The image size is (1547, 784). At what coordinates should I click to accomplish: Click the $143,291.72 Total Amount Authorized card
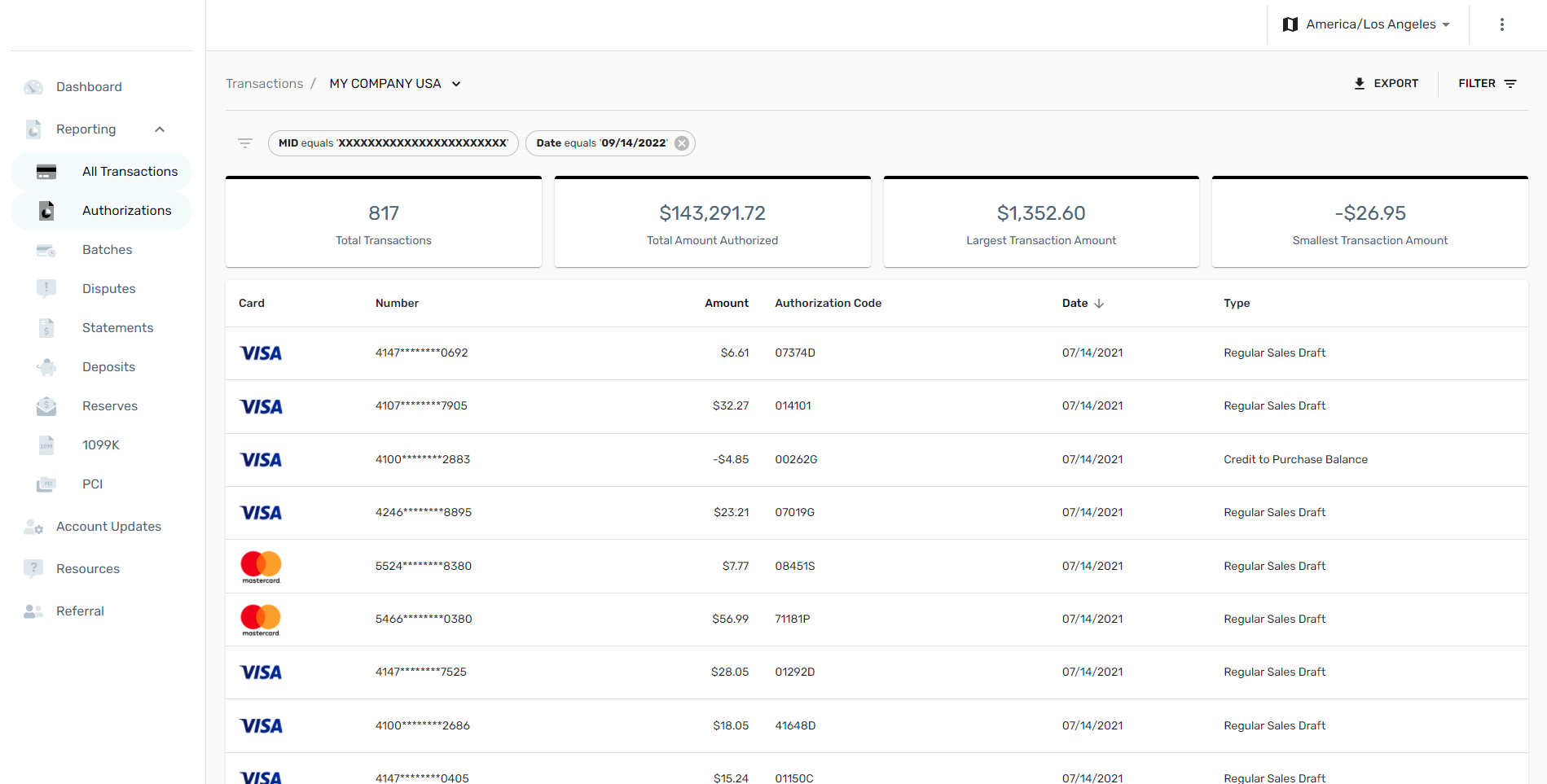[712, 222]
